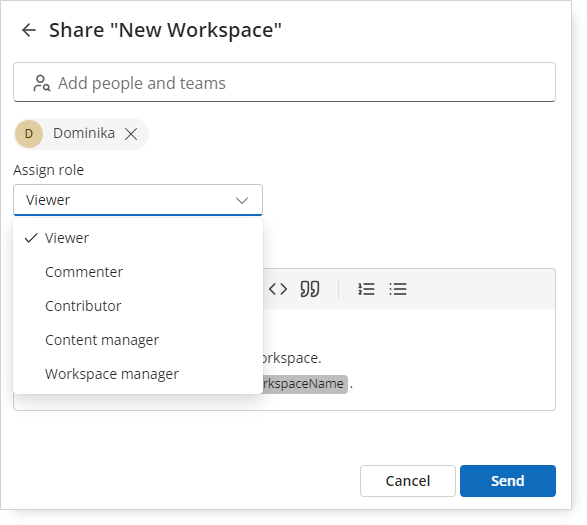Click the WorkspaceName placeholder tag
587x525 pixels.
click(305, 384)
